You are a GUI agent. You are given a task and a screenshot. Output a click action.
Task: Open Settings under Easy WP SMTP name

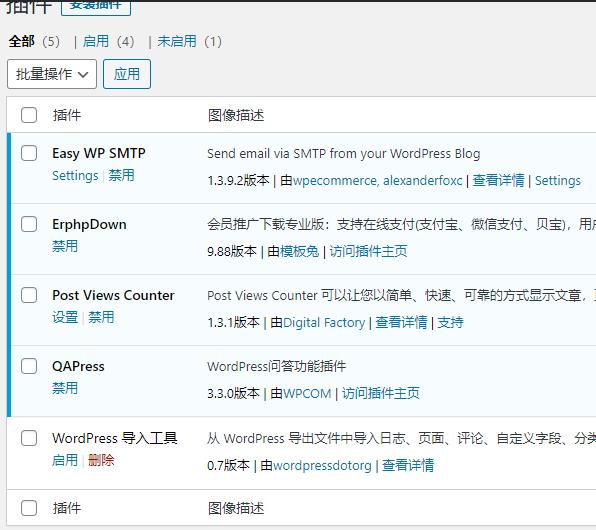point(75,176)
